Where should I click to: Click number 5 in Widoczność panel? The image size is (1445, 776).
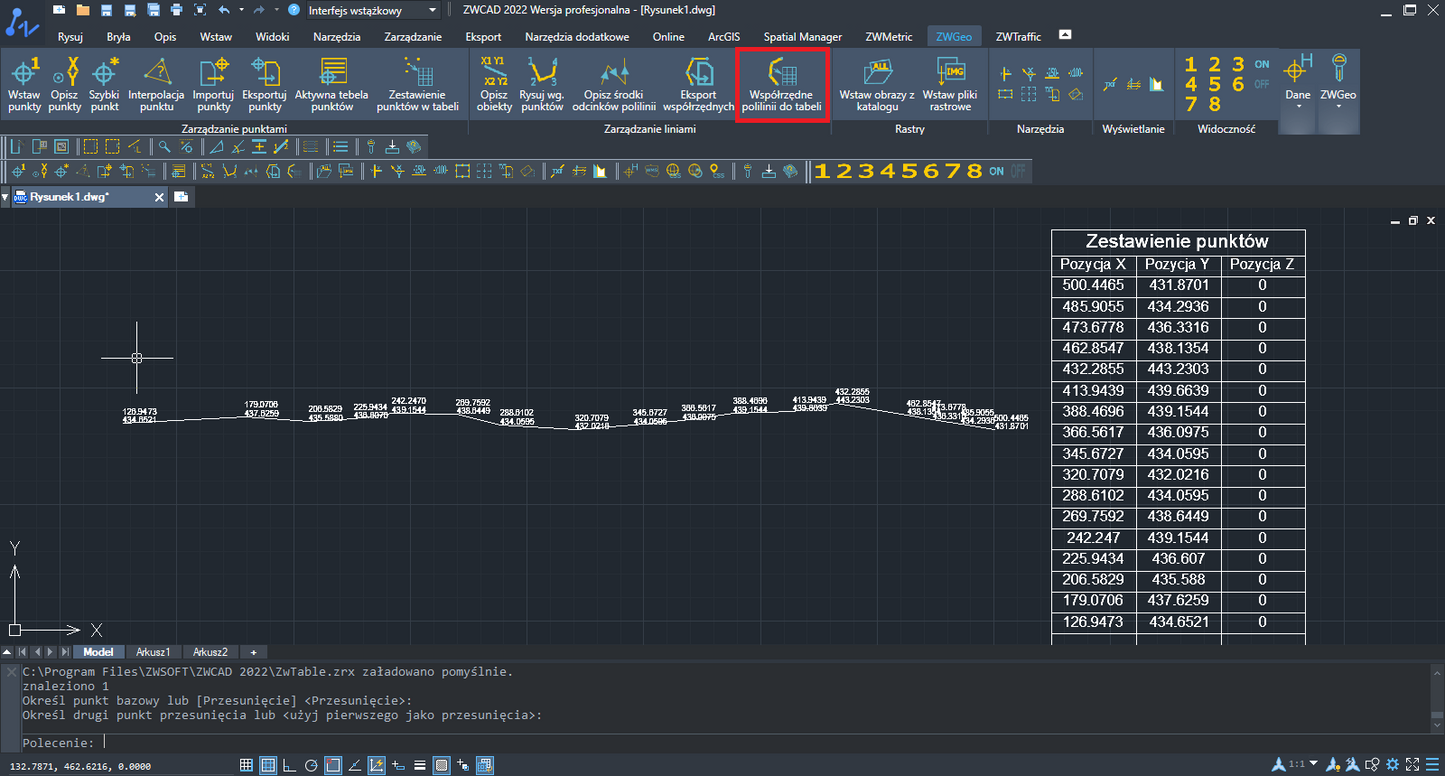pyautogui.click(x=1214, y=84)
